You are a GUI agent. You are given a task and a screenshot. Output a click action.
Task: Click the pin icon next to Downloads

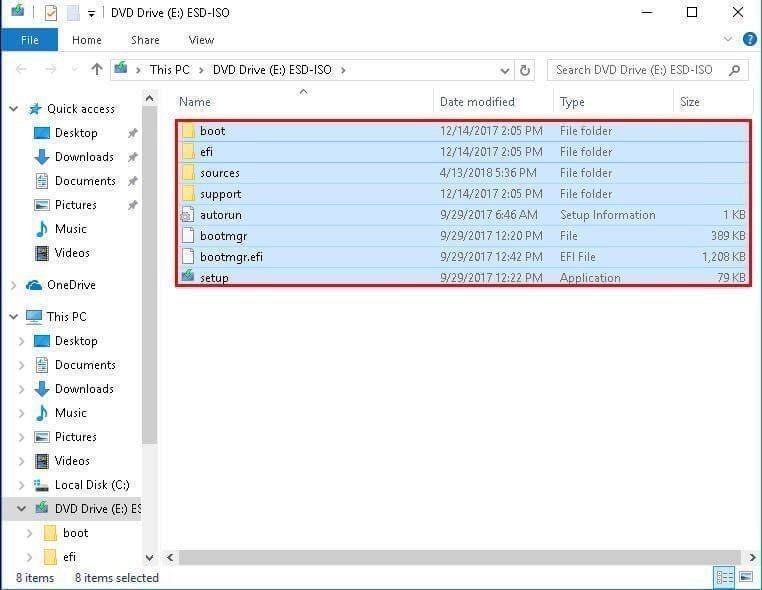[132, 156]
